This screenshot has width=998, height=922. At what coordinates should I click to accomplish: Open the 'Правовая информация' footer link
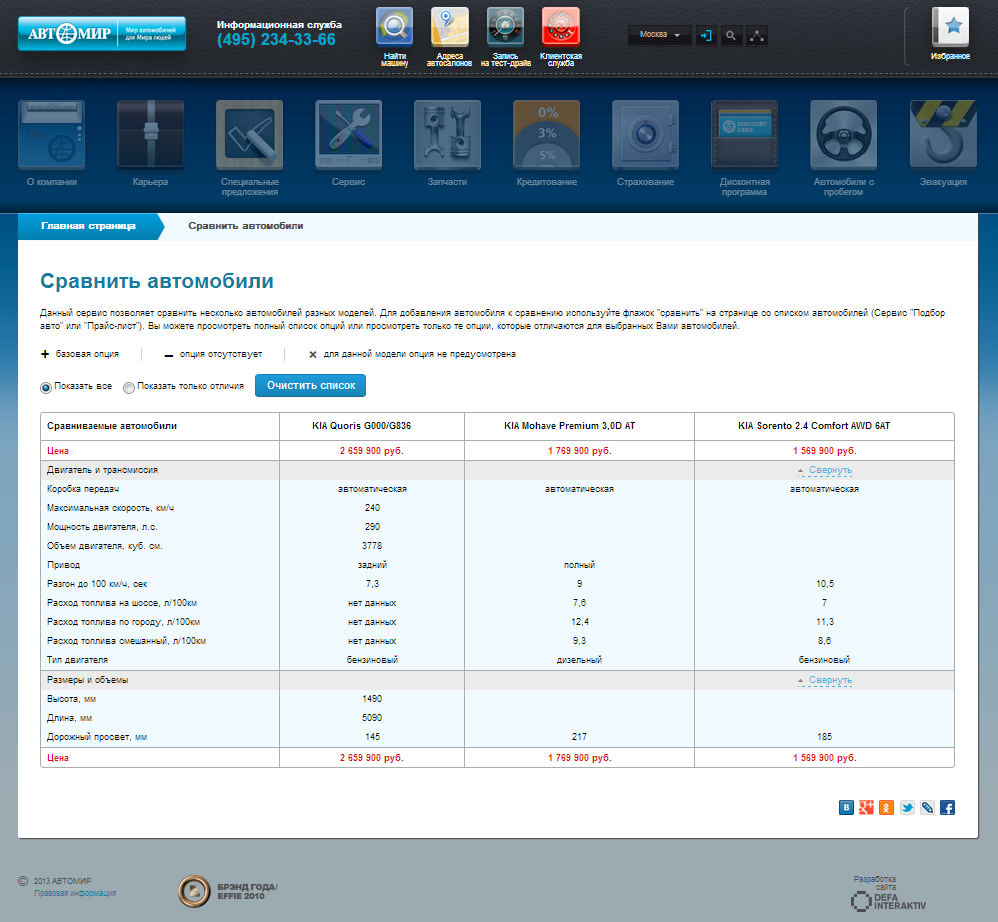75,893
